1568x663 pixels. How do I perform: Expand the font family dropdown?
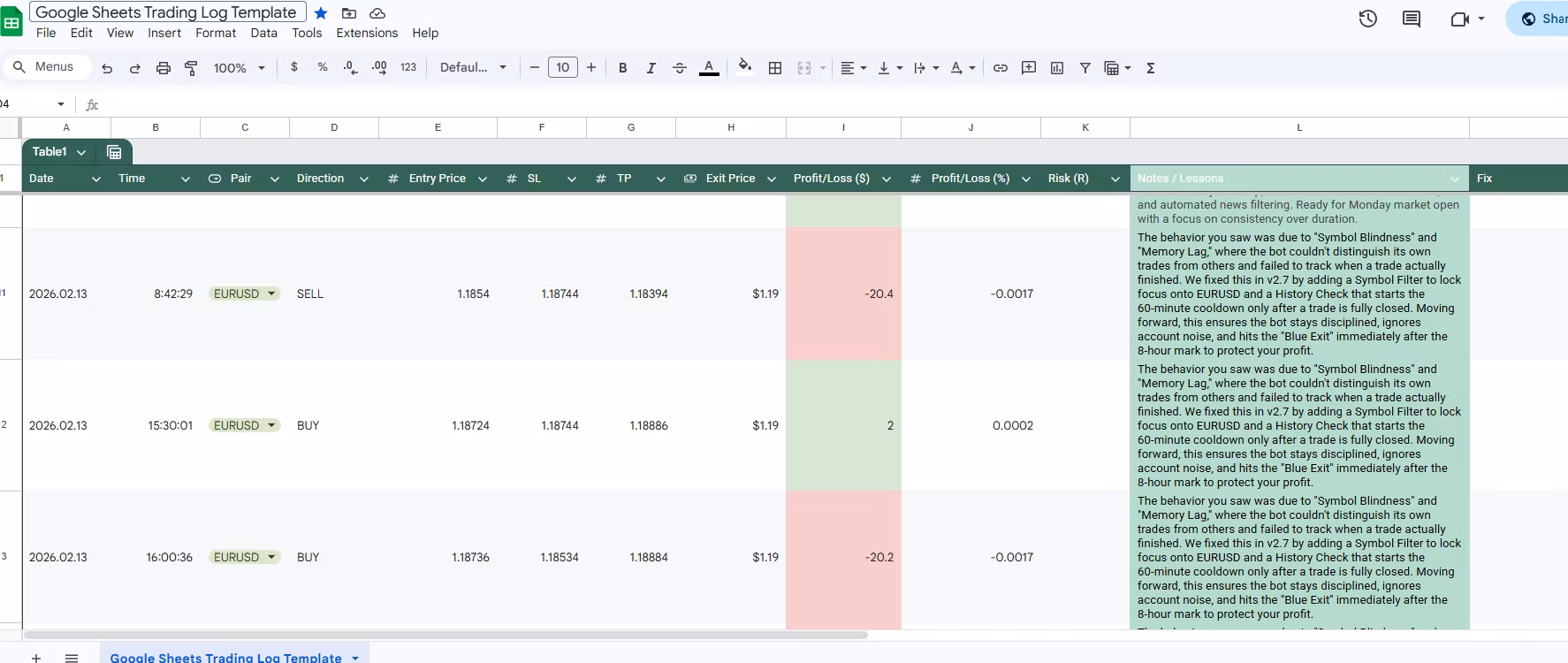click(x=473, y=68)
